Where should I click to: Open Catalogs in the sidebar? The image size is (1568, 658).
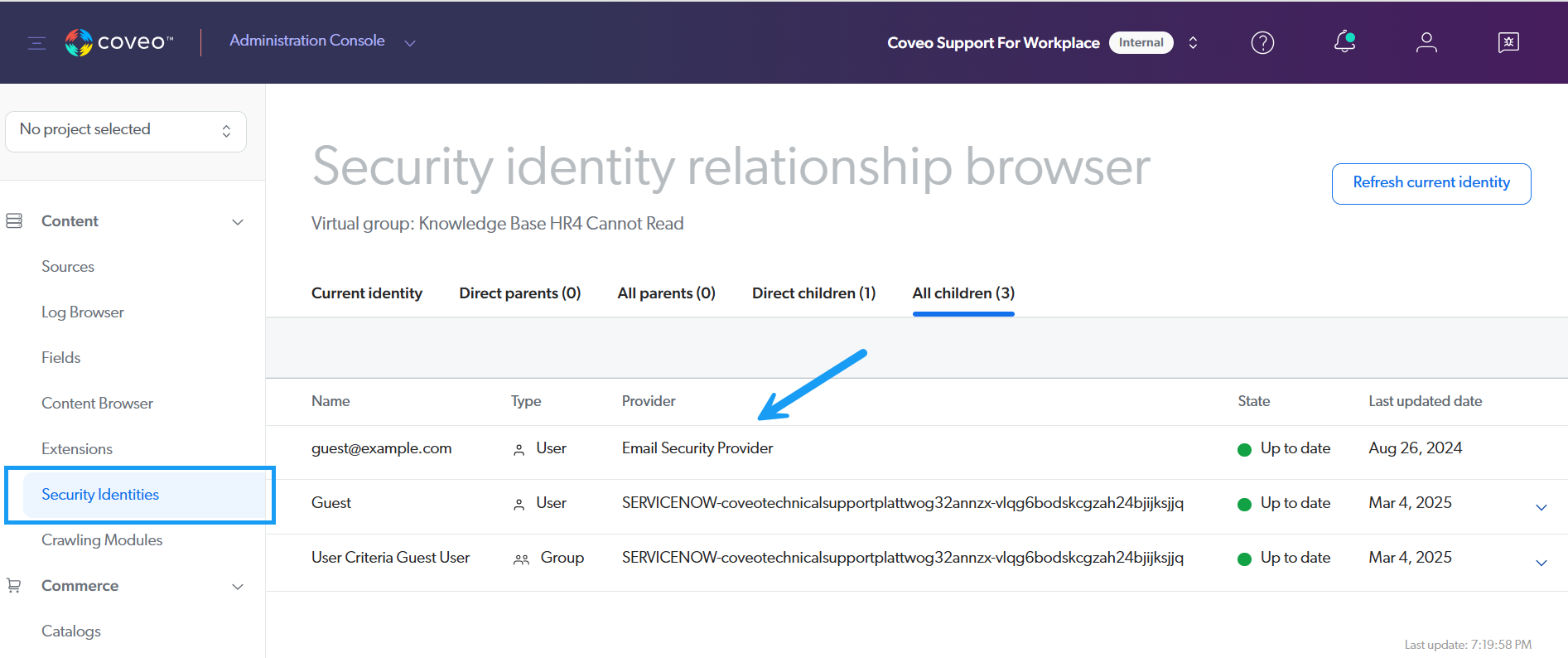pos(71,631)
